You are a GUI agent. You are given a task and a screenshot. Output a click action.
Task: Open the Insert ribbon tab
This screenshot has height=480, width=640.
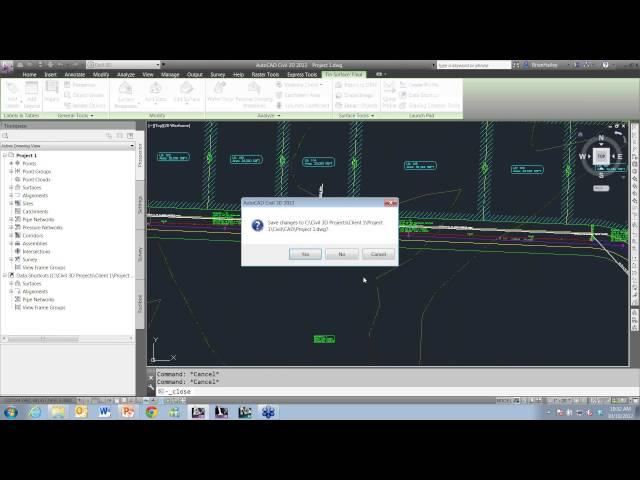coord(51,74)
